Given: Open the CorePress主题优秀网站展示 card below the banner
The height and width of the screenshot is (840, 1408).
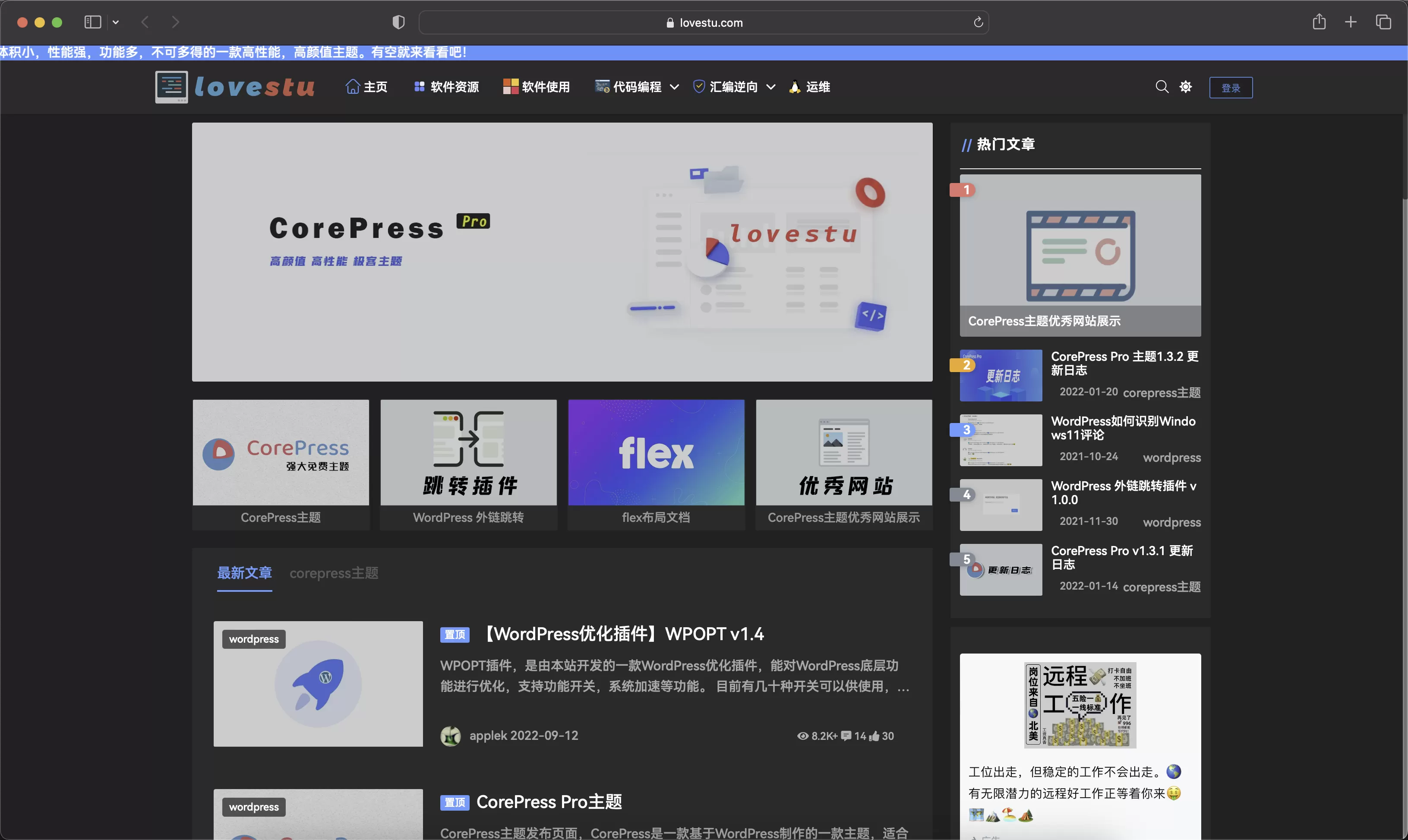Looking at the screenshot, I should tap(844, 465).
